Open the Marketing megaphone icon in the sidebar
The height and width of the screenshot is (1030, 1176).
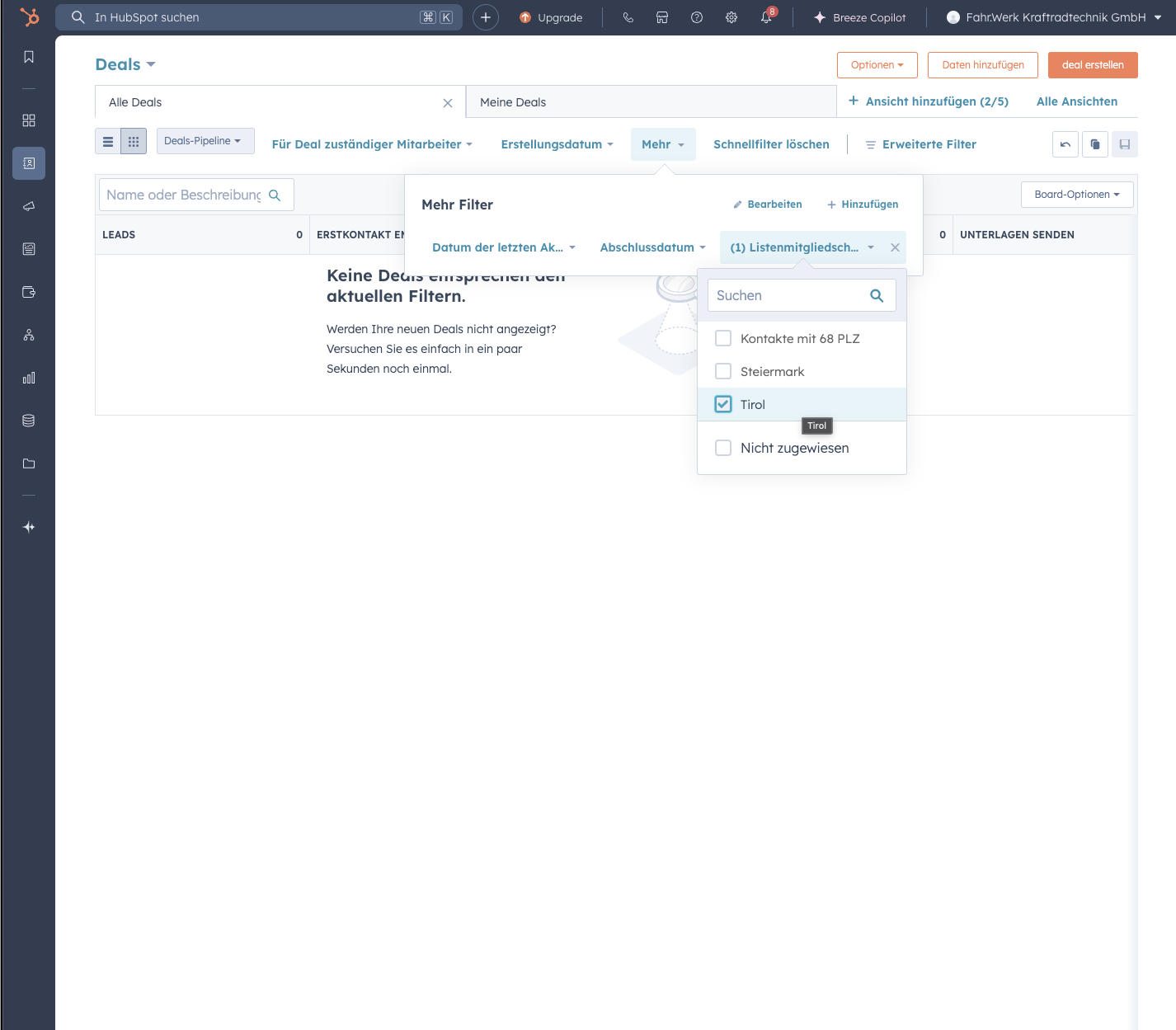(28, 206)
